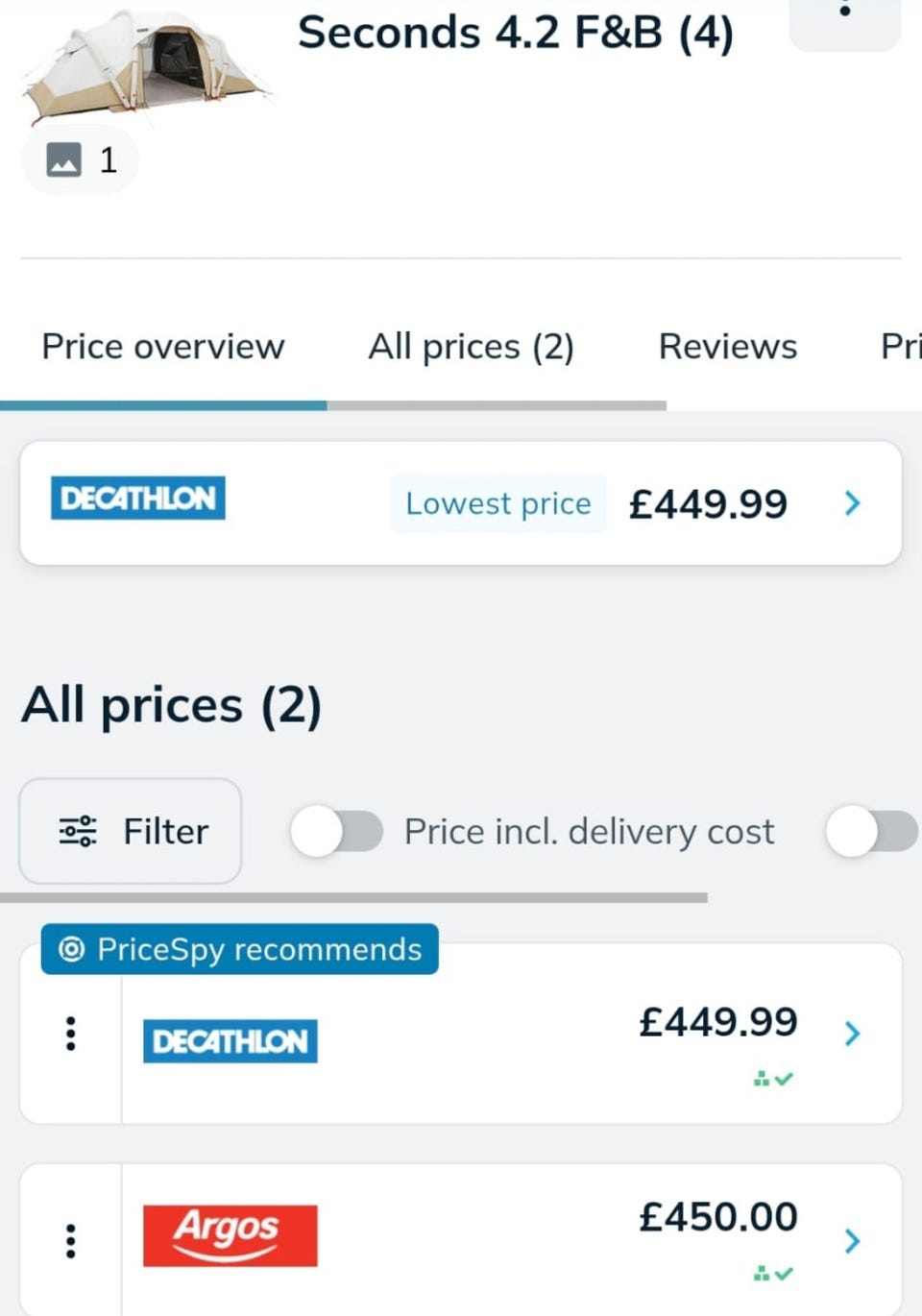
Task: Open the All prices (2) tab
Action: [471, 347]
